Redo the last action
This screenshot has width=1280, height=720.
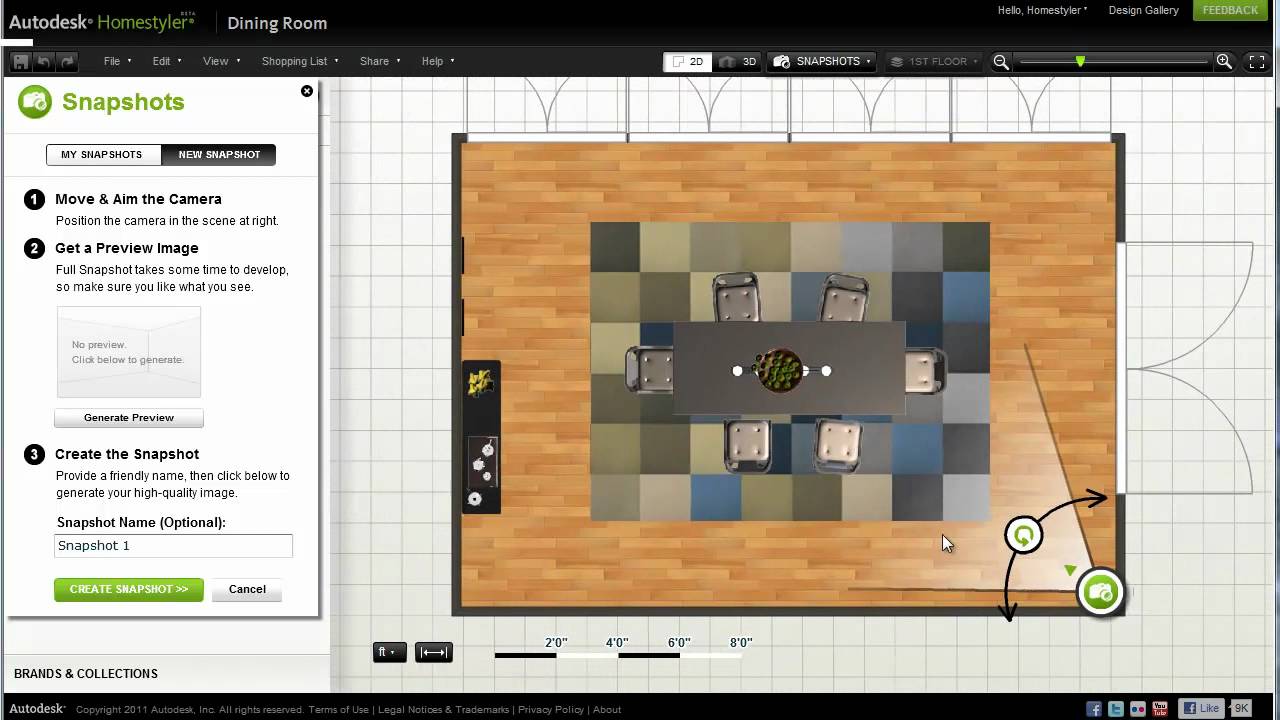pyautogui.click(x=67, y=61)
